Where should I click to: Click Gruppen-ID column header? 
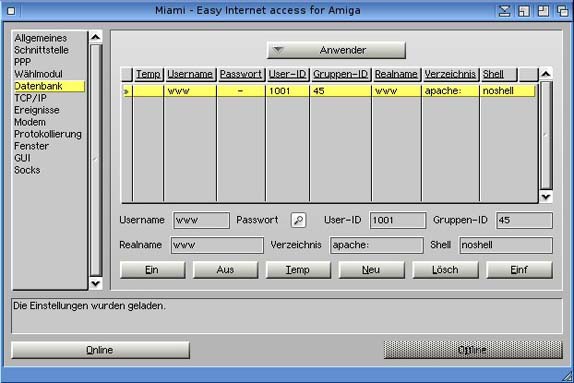tap(340, 74)
